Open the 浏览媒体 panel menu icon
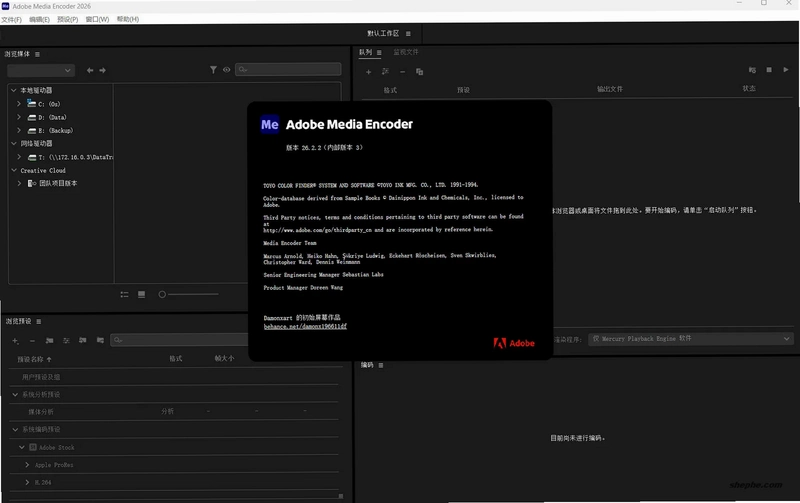 [x=37, y=54]
